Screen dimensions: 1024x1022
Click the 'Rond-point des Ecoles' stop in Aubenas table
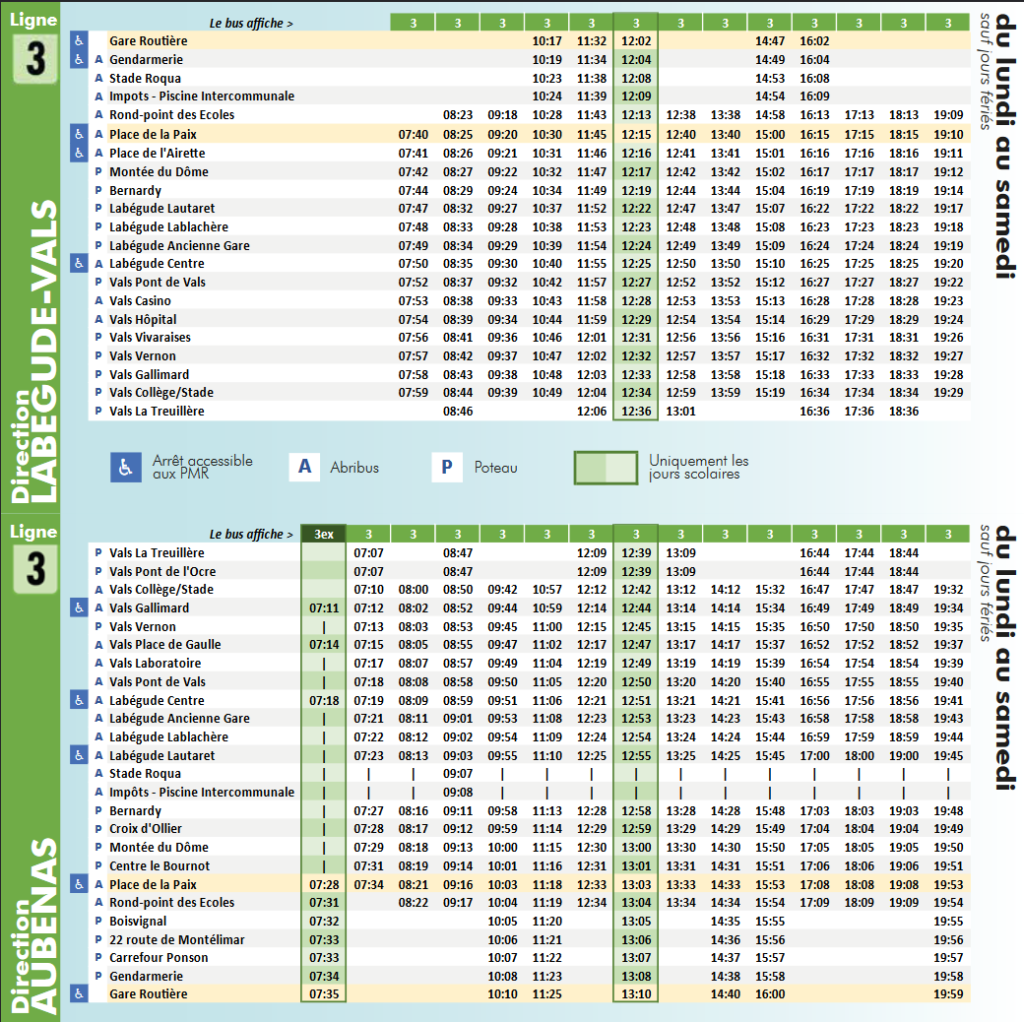pyautogui.click(x=172, y=902)
